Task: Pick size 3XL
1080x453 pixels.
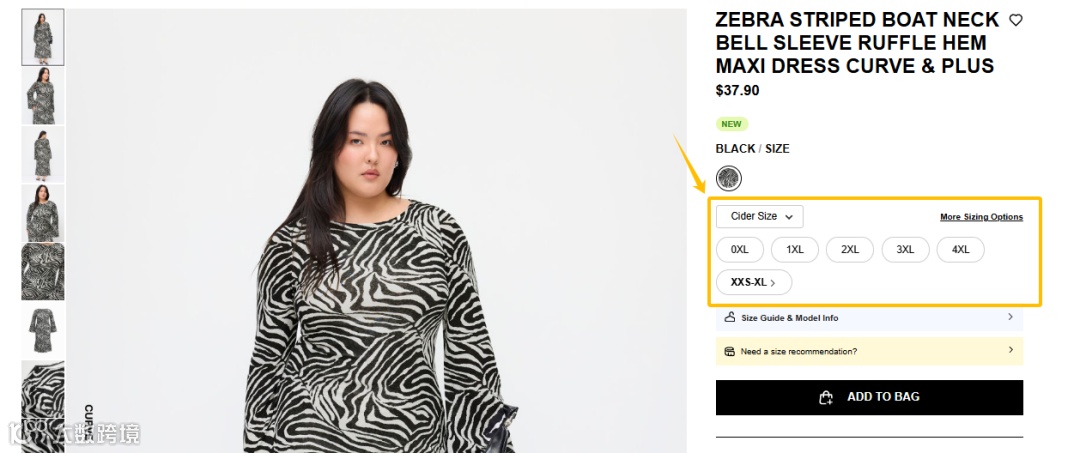Action: pyautogui.click(x=905, y=249)
